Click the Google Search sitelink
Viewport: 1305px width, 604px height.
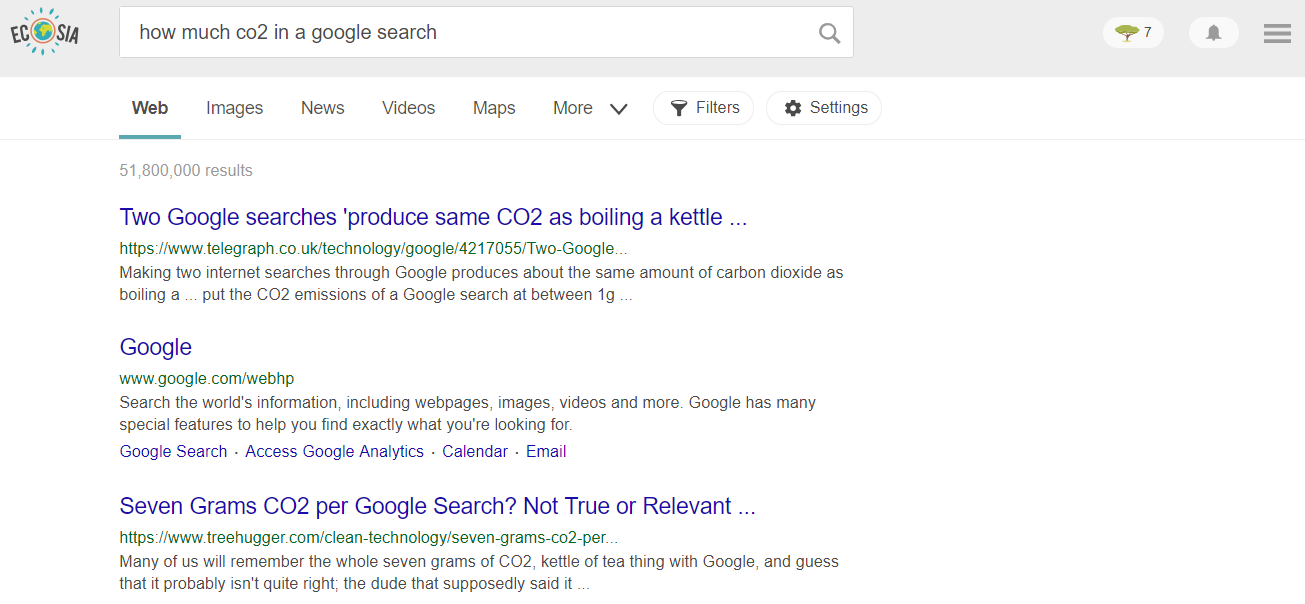coord(173,452)
